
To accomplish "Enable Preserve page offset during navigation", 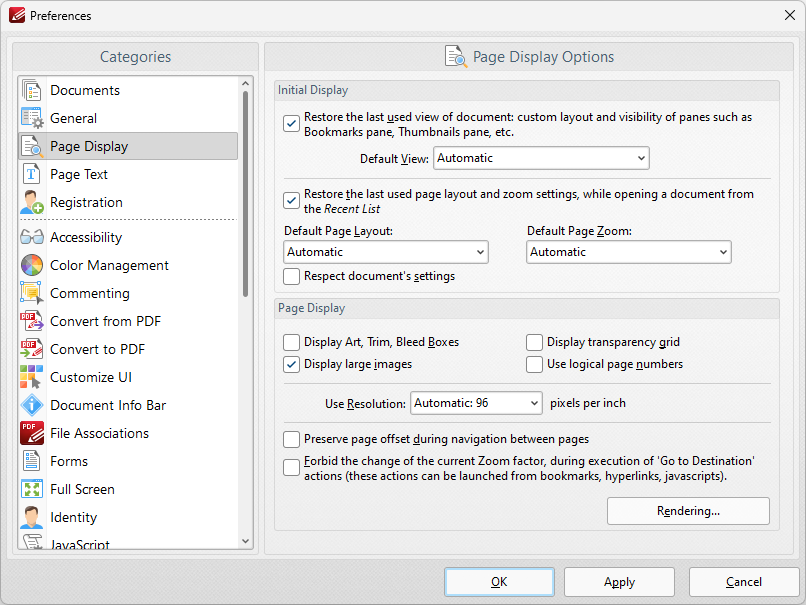I will [291, 439].
